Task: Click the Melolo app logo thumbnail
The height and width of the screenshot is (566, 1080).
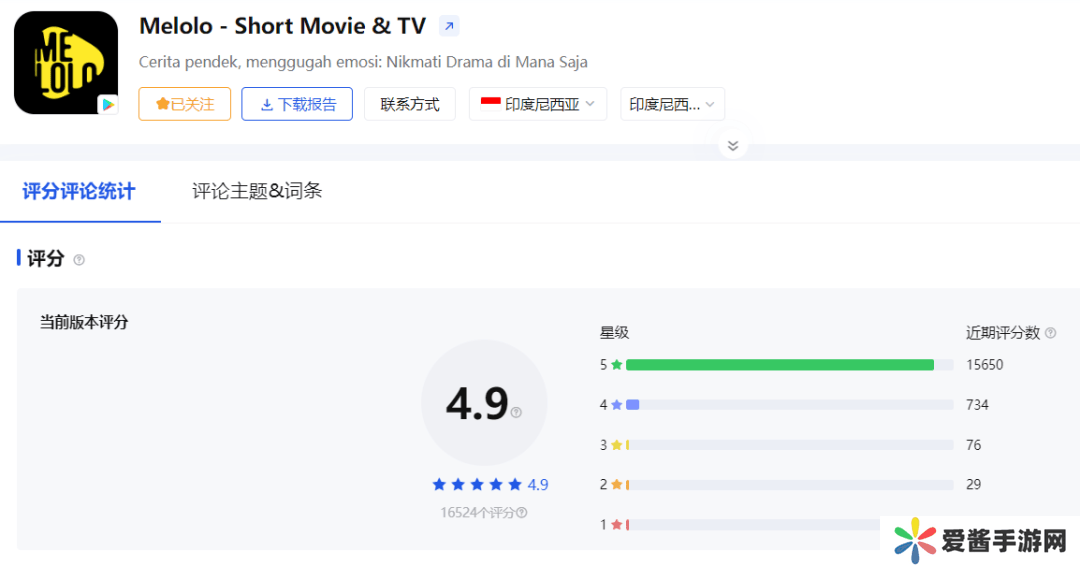Action: 65,62
